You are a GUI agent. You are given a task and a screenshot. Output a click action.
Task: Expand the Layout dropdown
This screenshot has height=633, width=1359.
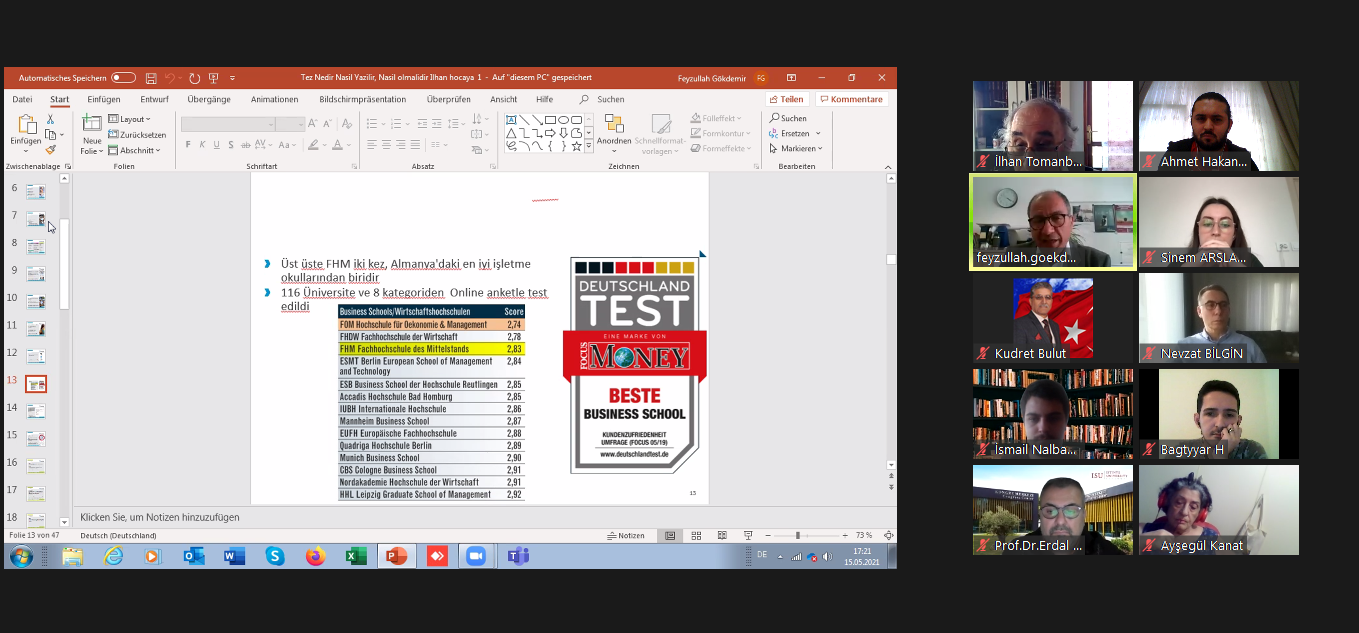pos(130,119)
